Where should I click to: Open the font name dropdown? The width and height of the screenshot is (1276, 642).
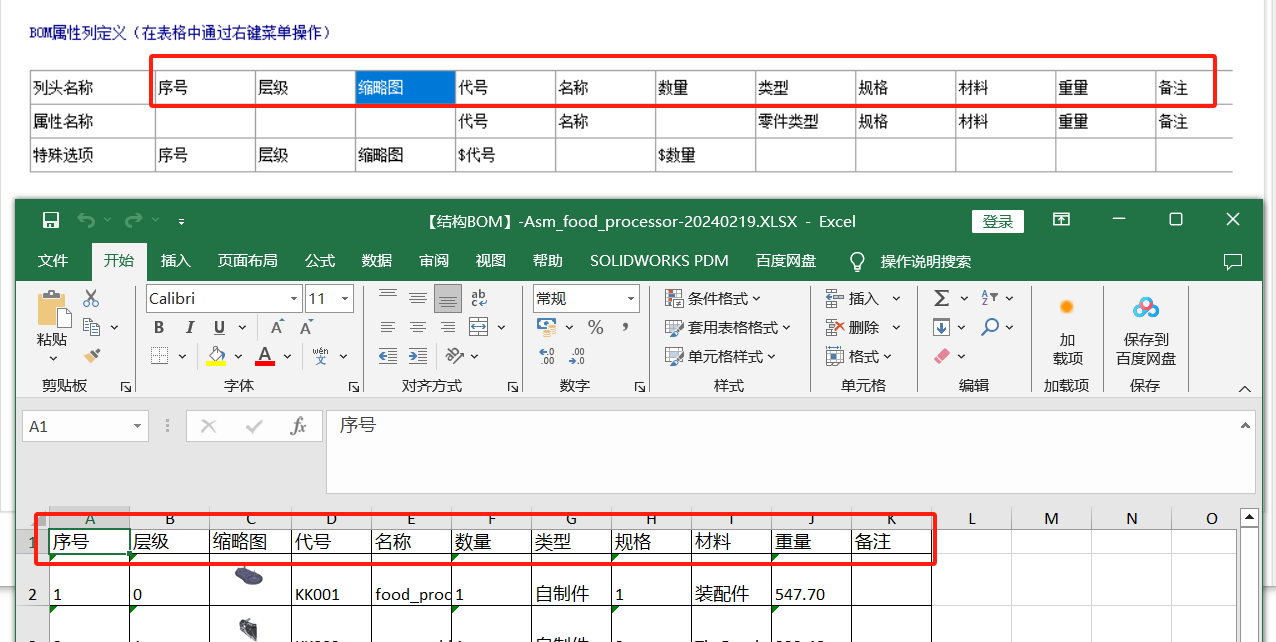pyautogui.click(x=292, y=297)
